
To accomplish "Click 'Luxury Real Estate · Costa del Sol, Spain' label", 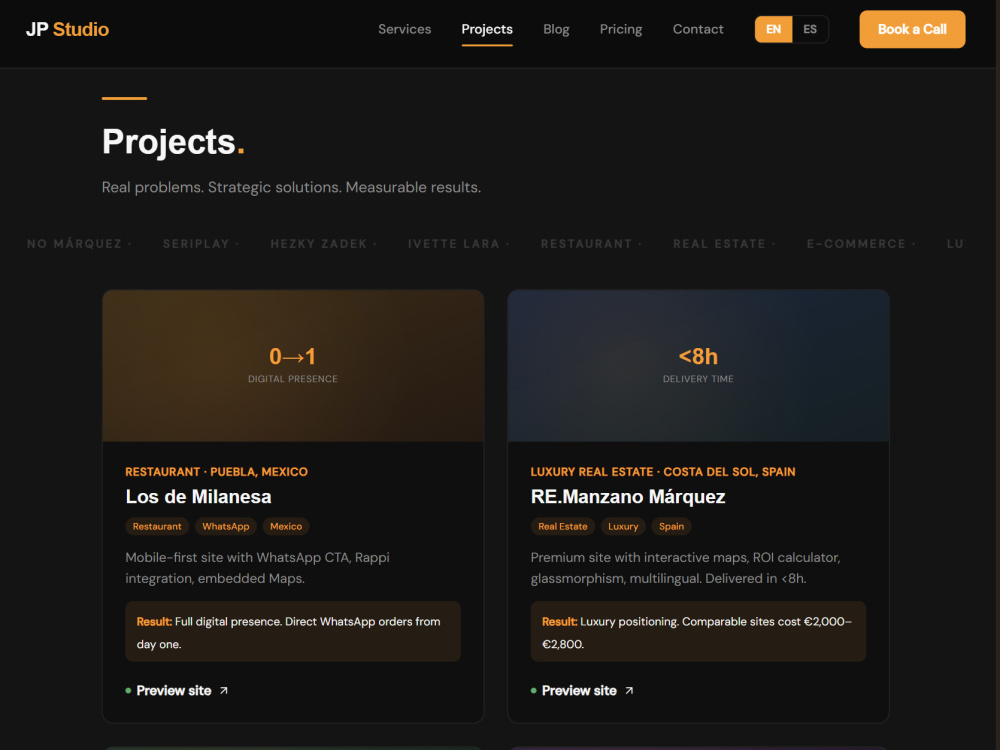I will tap(663, 472).
